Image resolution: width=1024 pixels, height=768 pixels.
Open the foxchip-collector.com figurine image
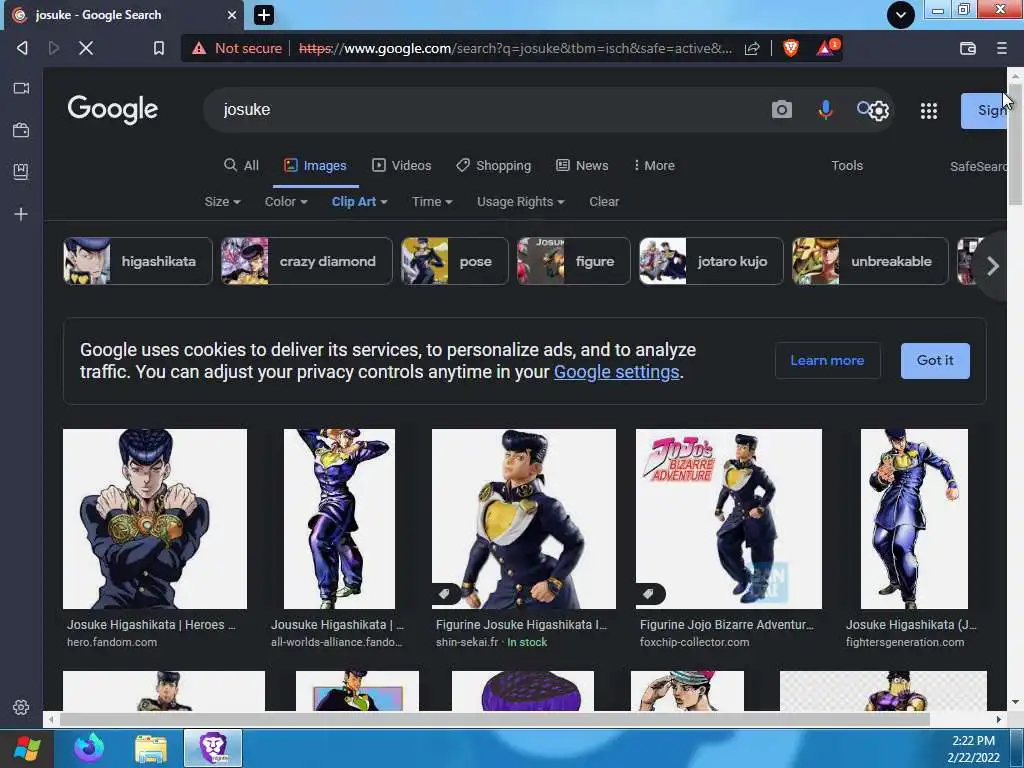(729, 519)
